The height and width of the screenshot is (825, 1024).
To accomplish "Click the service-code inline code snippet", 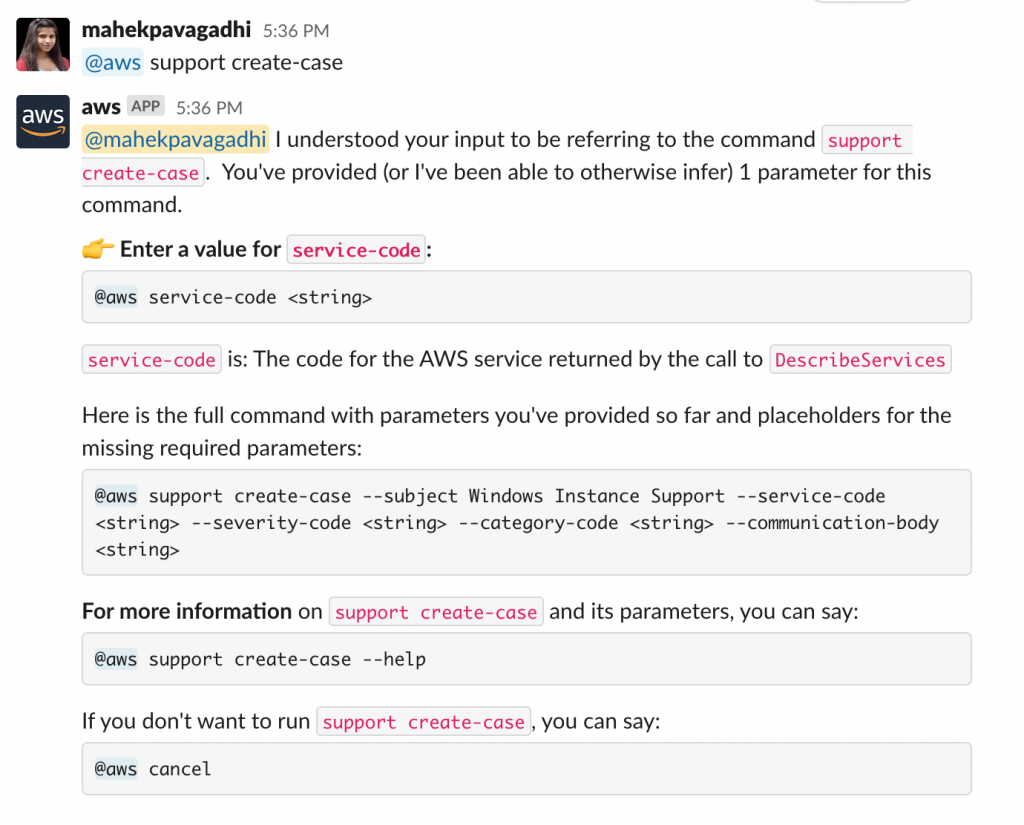I will click(355, 250).
